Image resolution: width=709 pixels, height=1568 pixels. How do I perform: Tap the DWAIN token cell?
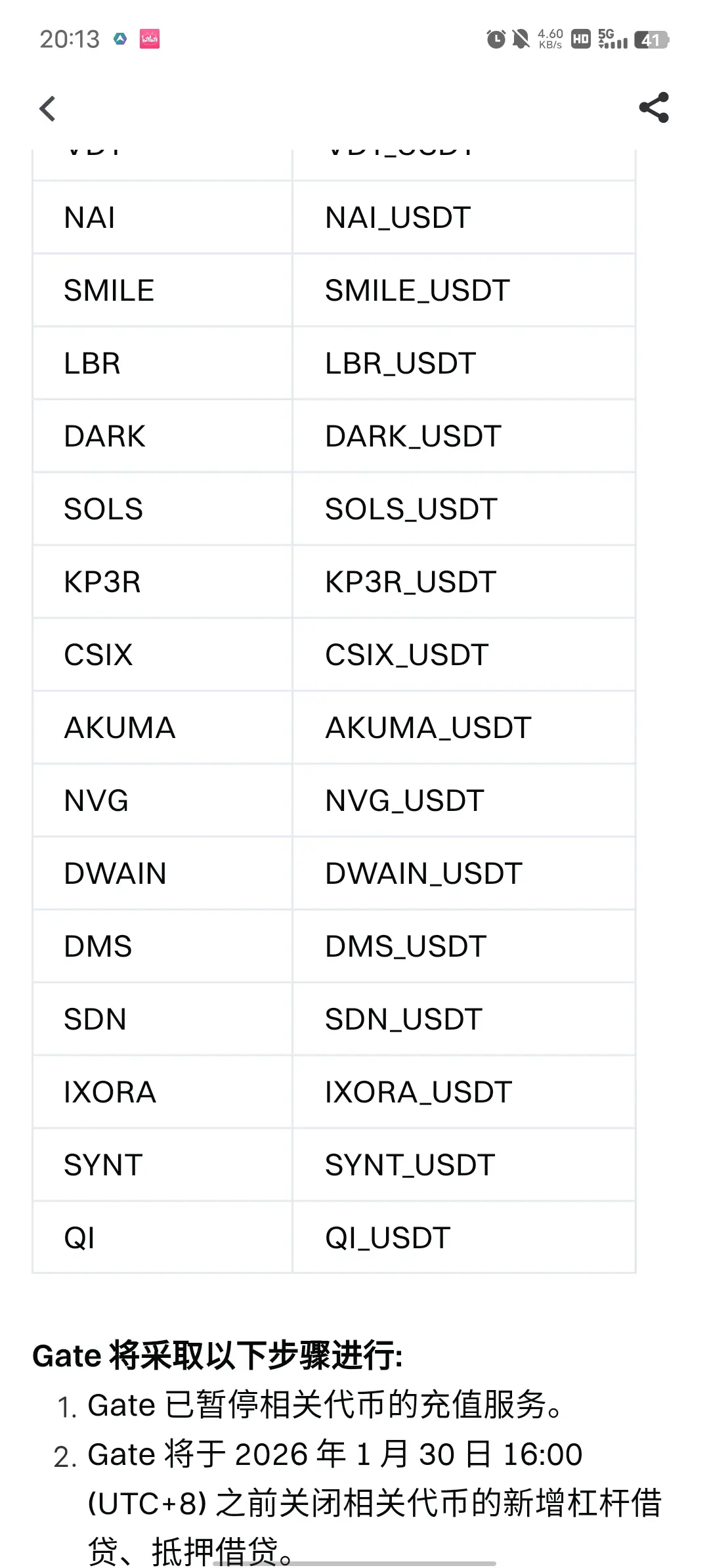coord(162,873)
